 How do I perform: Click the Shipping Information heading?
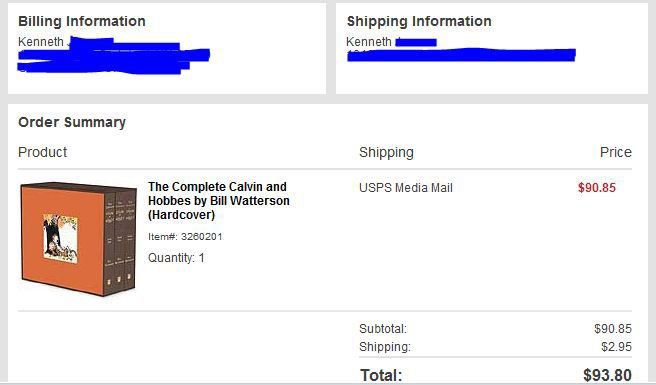419,21
